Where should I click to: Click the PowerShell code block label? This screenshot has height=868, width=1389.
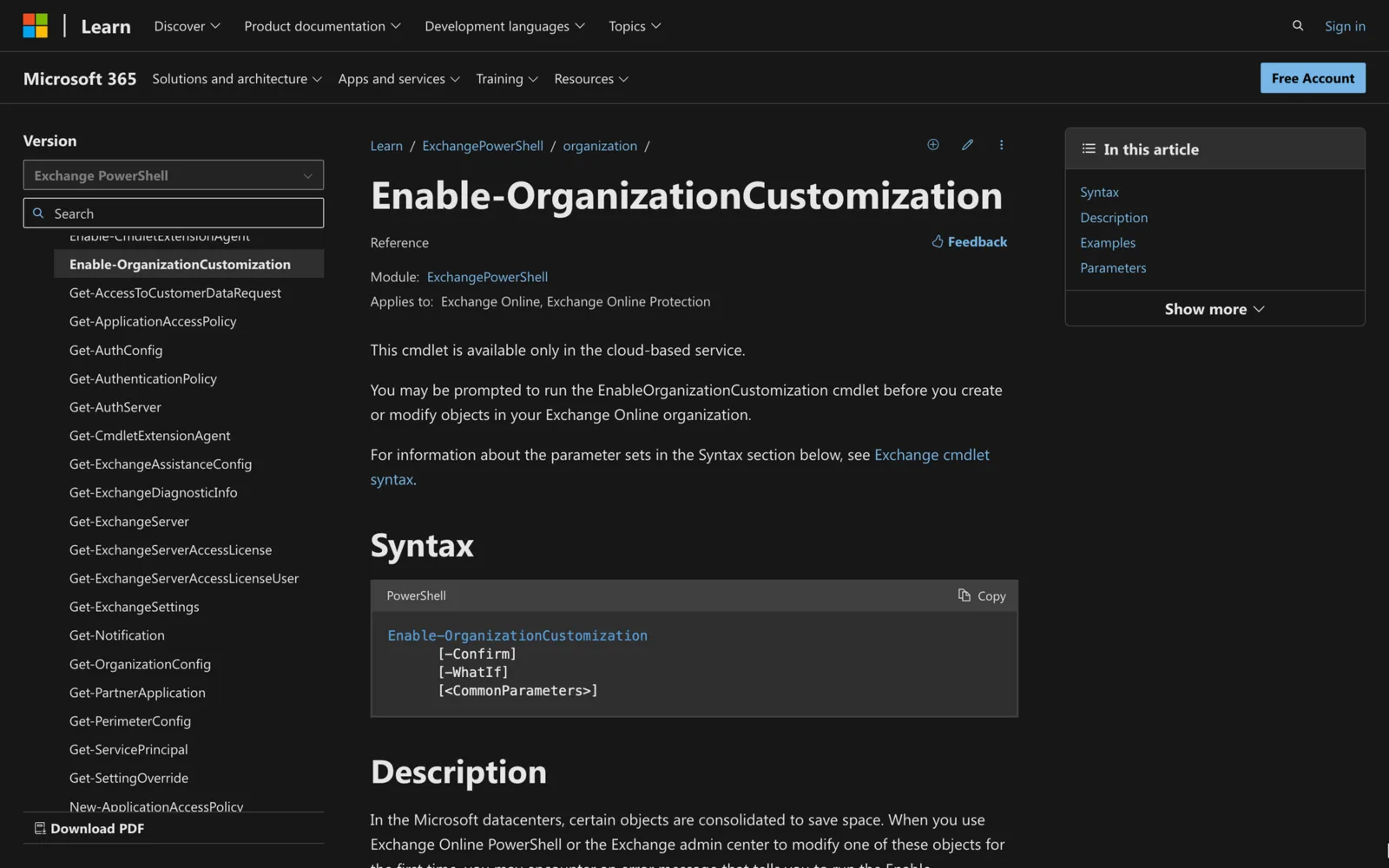pyautogui.click(x=416, y=595)
